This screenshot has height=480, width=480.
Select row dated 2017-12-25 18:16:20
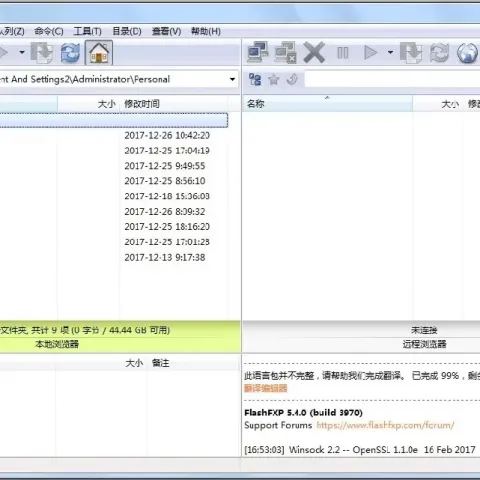[114, 227]
